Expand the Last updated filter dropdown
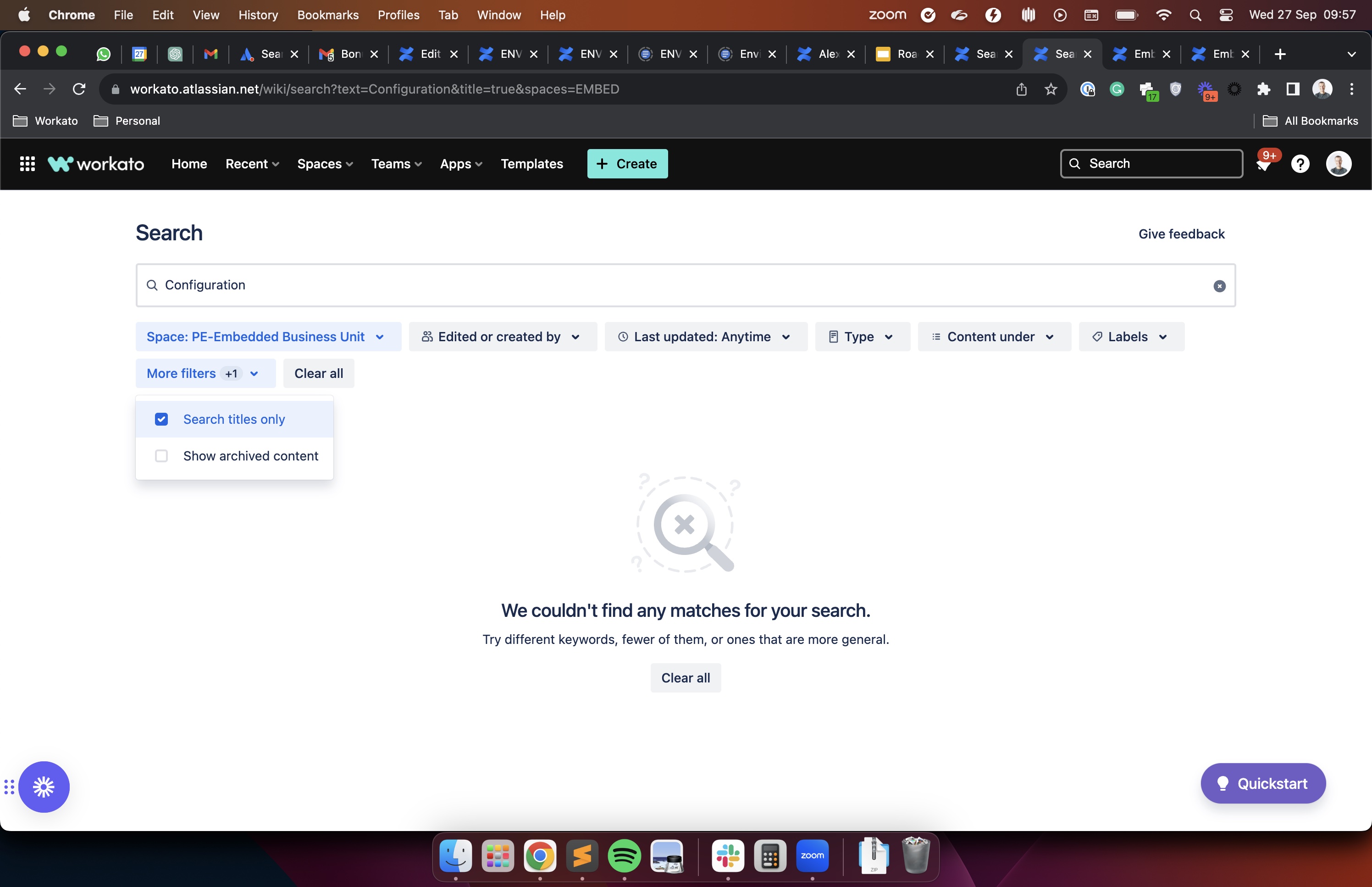The height and width of the screenshot is (887, 1372). (x=706, y=336)
